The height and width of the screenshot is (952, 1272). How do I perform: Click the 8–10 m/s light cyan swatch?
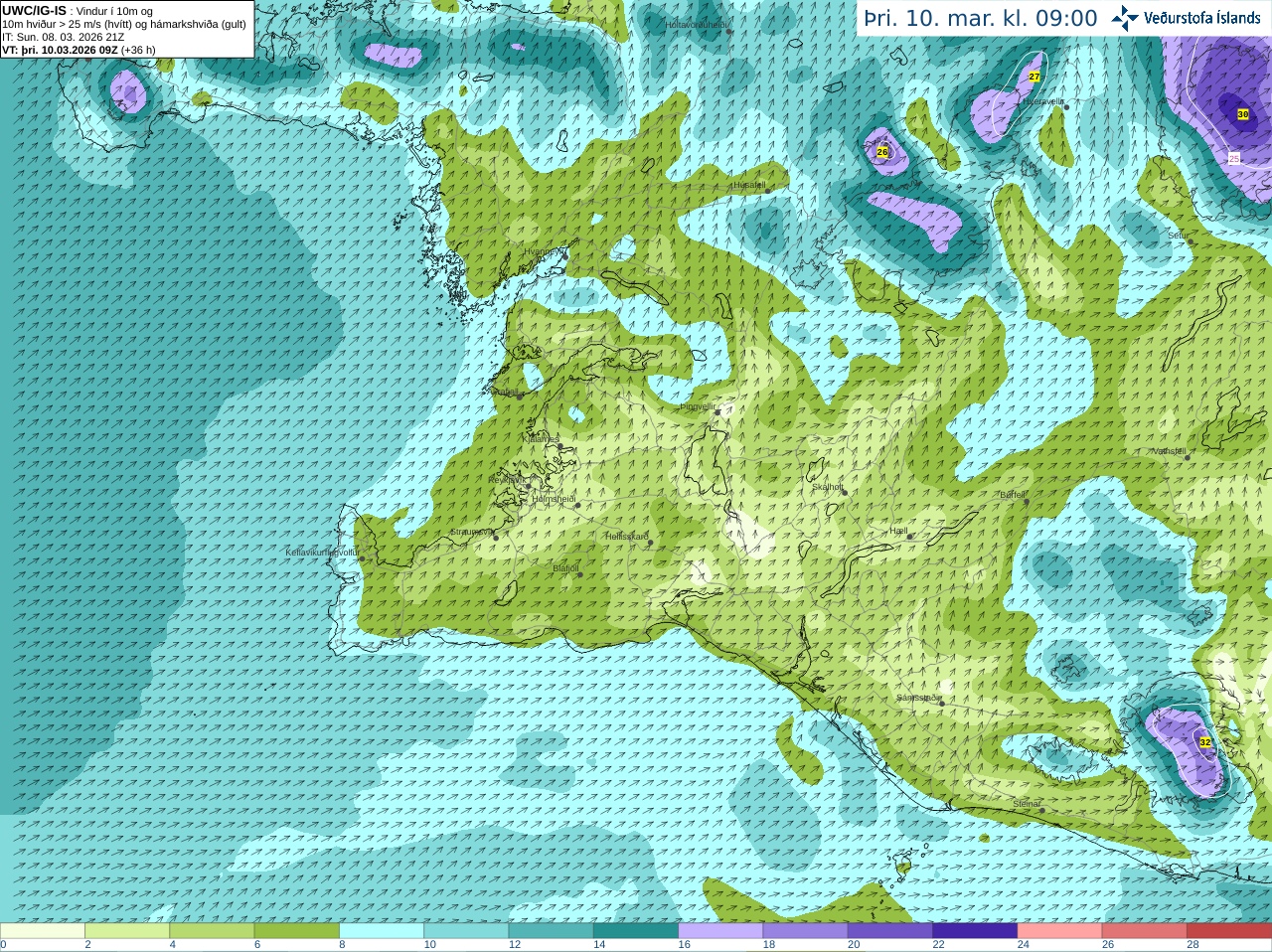point(382,931)
